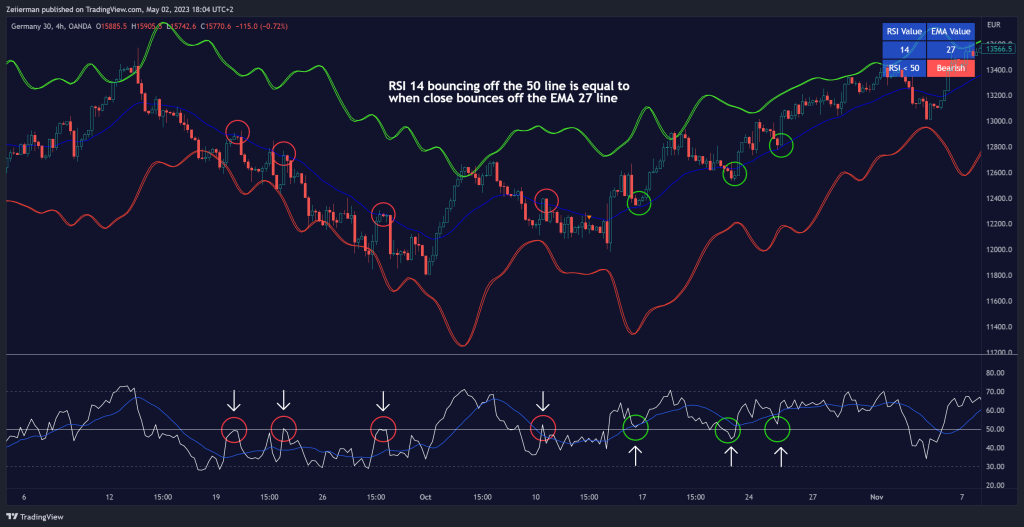Click the Oct label on the time axis
1024x527 pixels.
click(426, 496)
